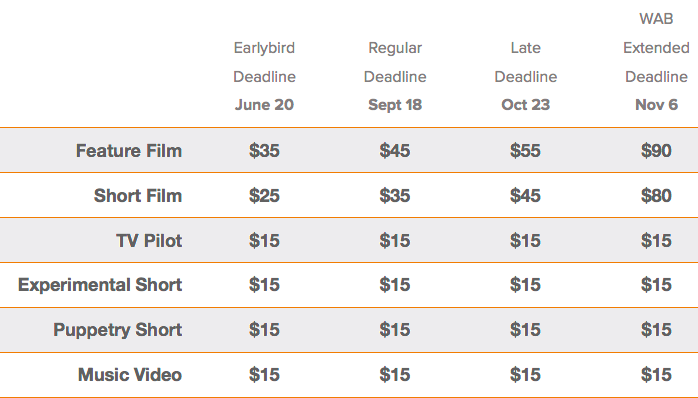Select the Short Film row label
This screenshot has height=398, width=698.
[138, 195]
